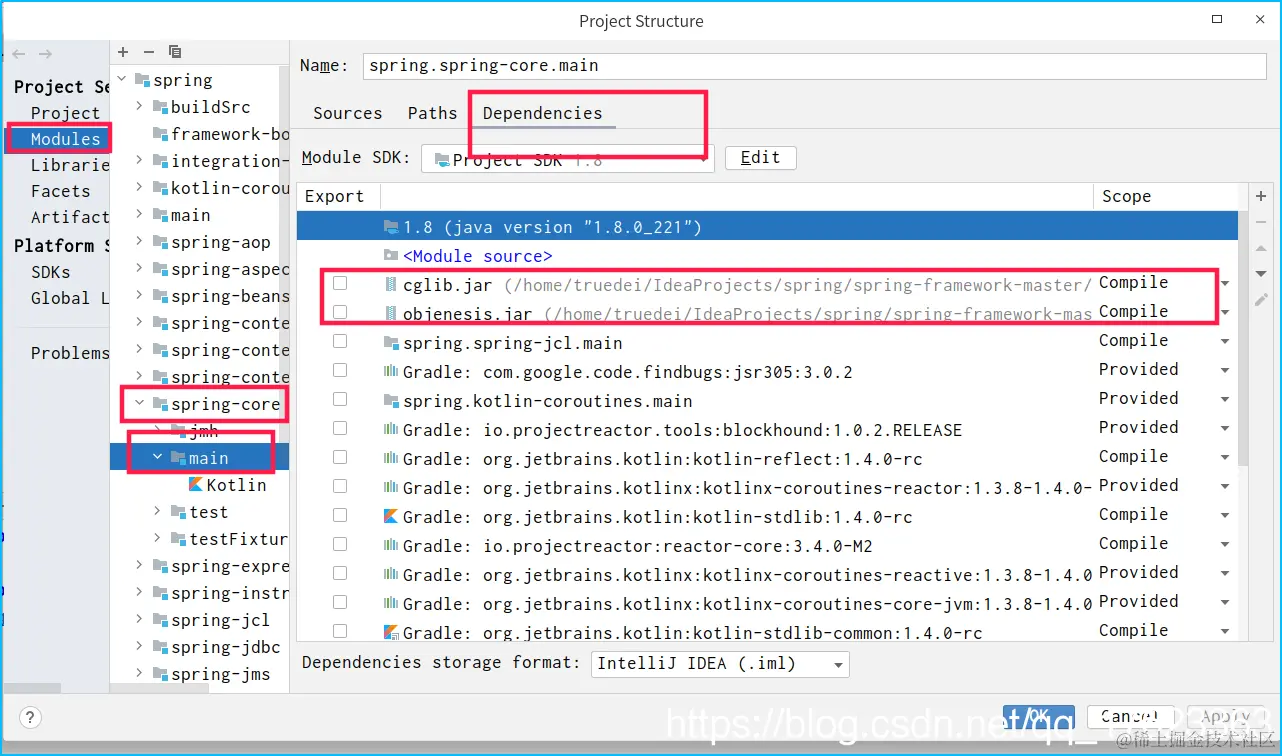
Task: Click the cglib.jar archive icon
Action: [x=391, y=285]
